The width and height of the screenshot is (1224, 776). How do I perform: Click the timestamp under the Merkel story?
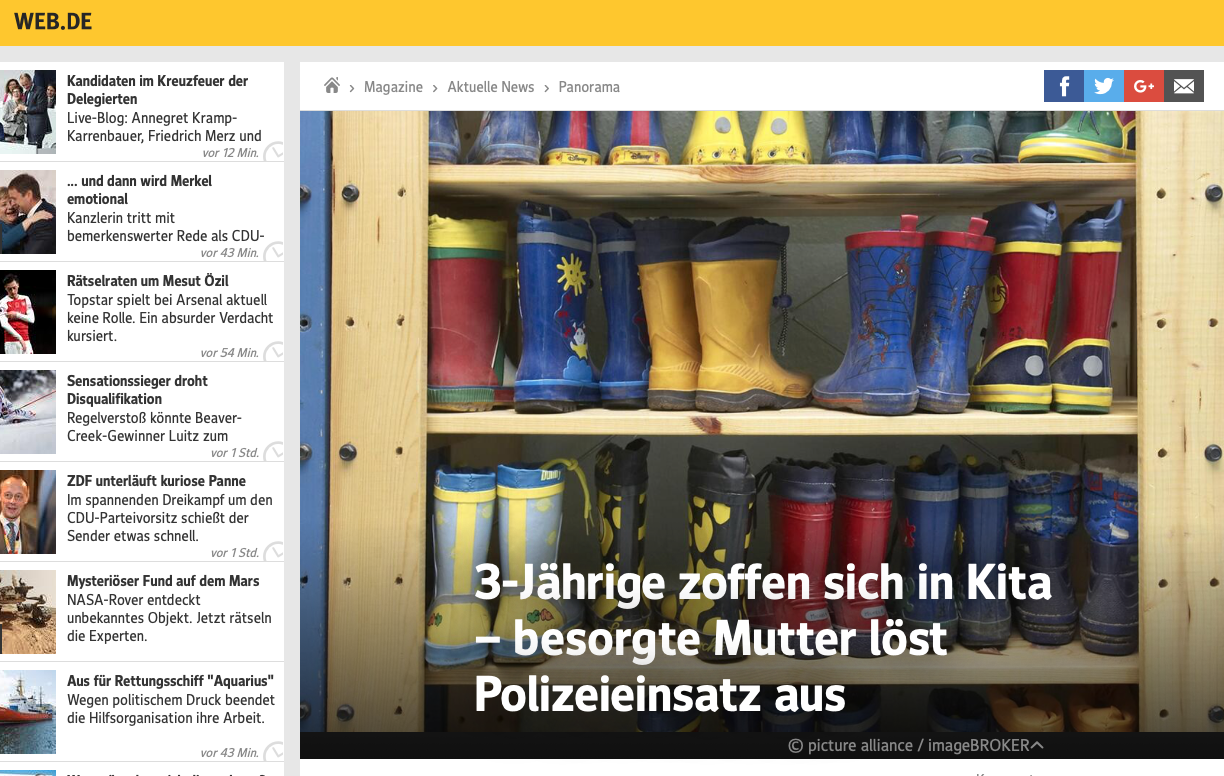point(229,253)
